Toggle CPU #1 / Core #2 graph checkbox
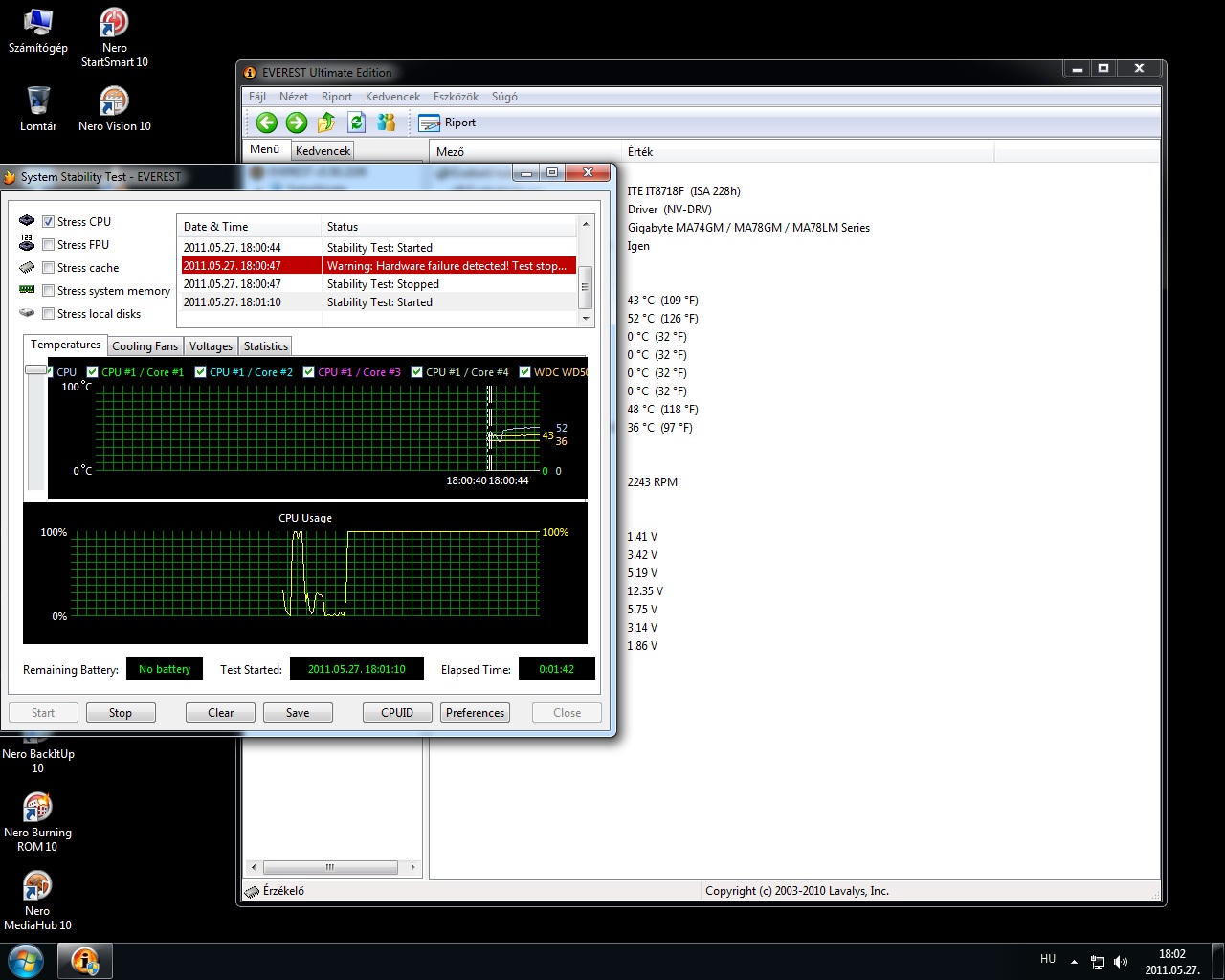 201,371
